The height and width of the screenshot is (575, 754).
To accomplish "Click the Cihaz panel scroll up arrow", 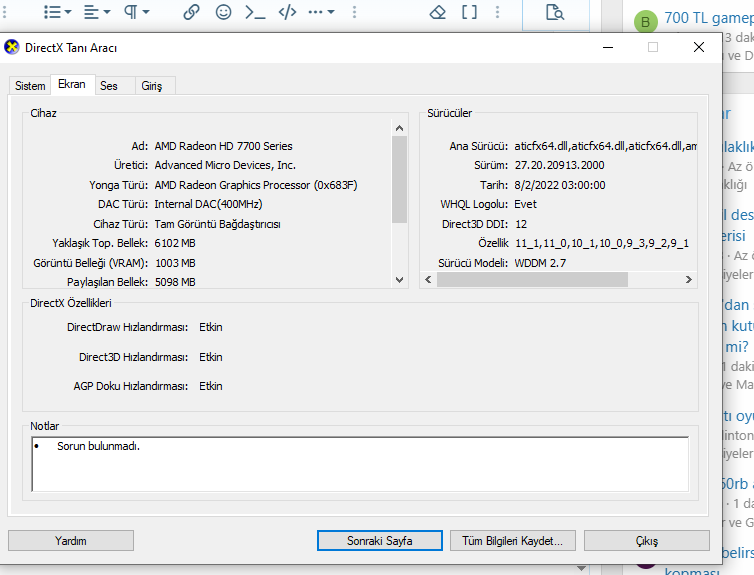I will tap(399, 128).
